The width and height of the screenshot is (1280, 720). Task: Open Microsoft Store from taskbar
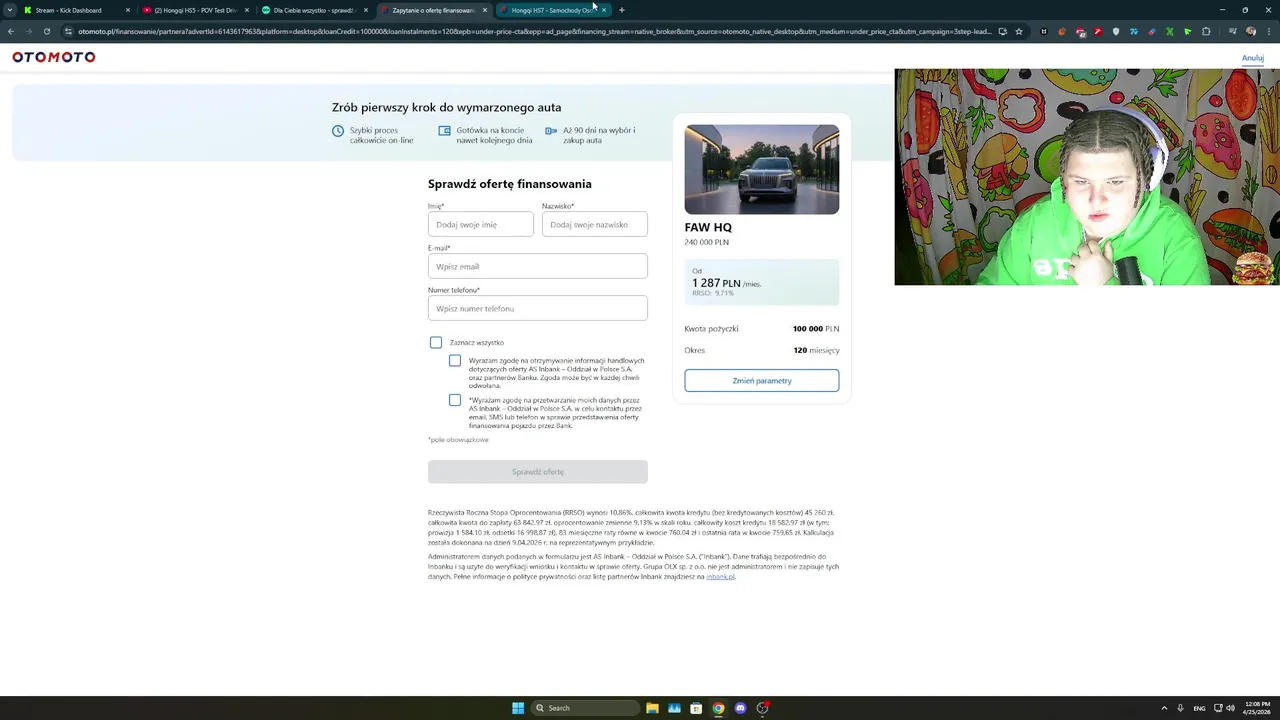pyautogui.click(x=696, y=708)
